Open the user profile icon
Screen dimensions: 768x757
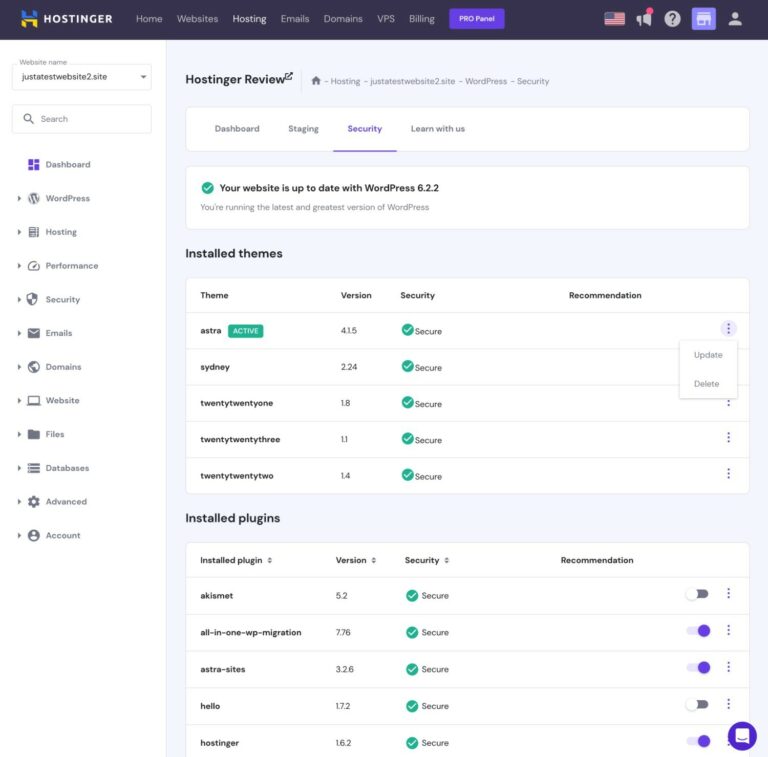735,19
